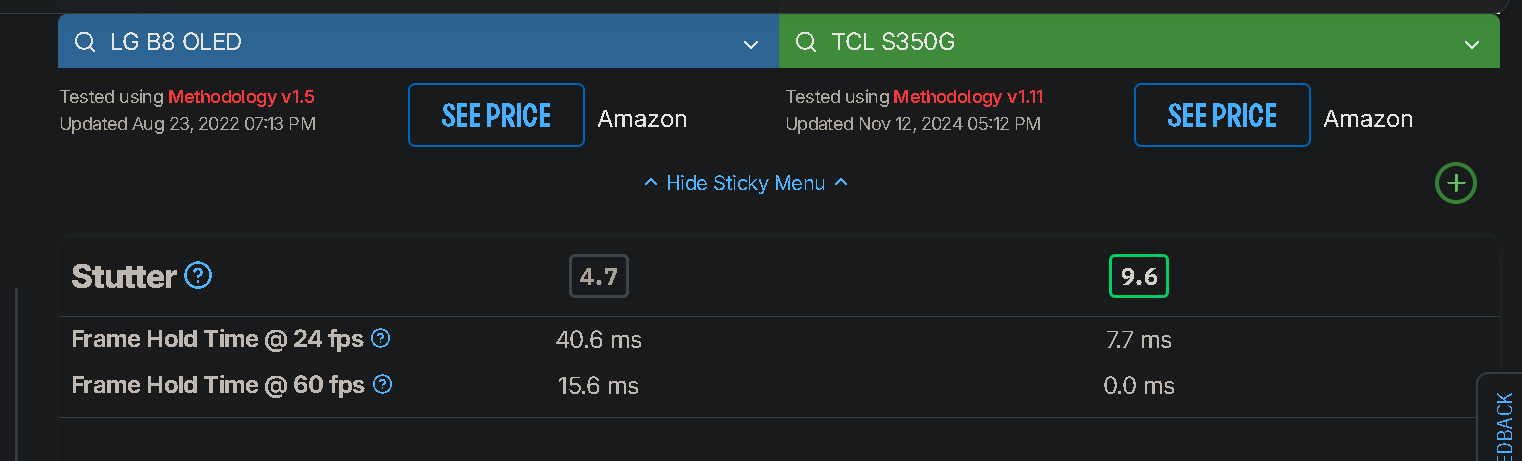Click the search icon beside LG B8 OLED

(86, 42)
